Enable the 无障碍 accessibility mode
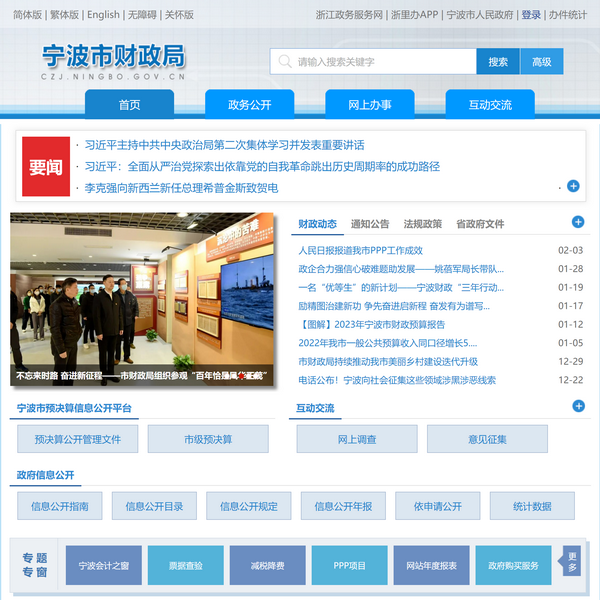600x600 pixels. pos(142,15)
